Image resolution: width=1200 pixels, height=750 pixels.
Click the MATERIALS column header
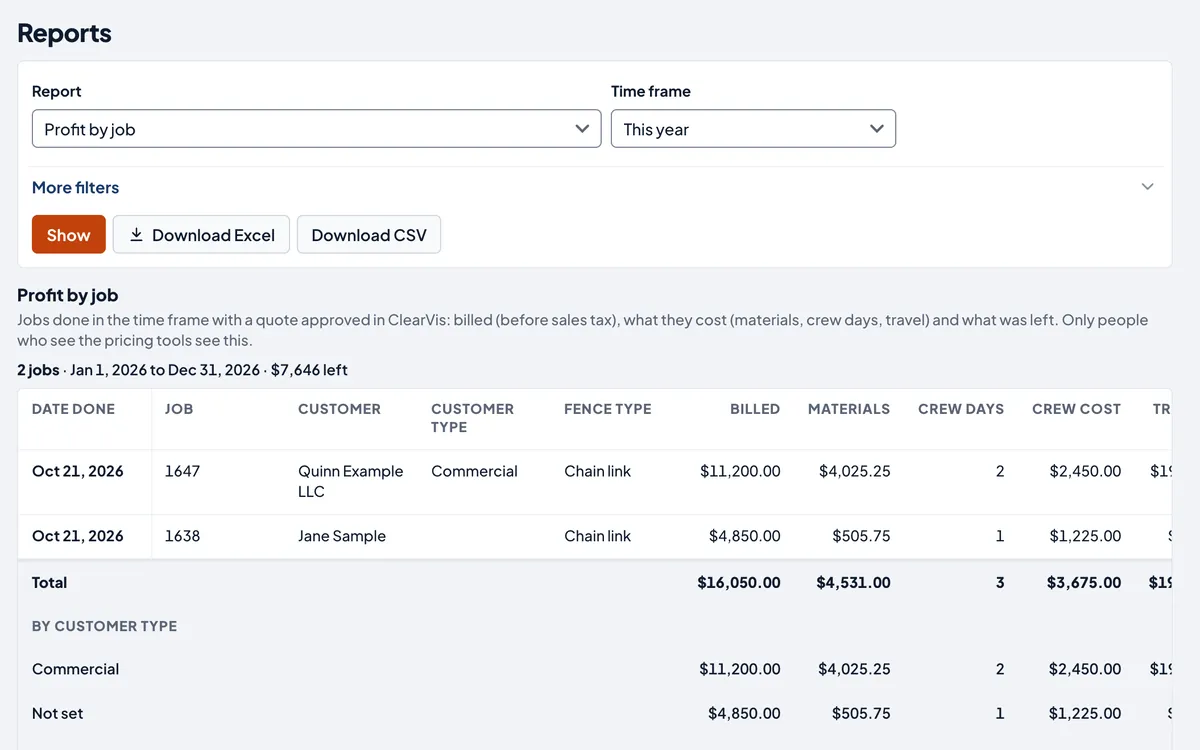(849, 409)
